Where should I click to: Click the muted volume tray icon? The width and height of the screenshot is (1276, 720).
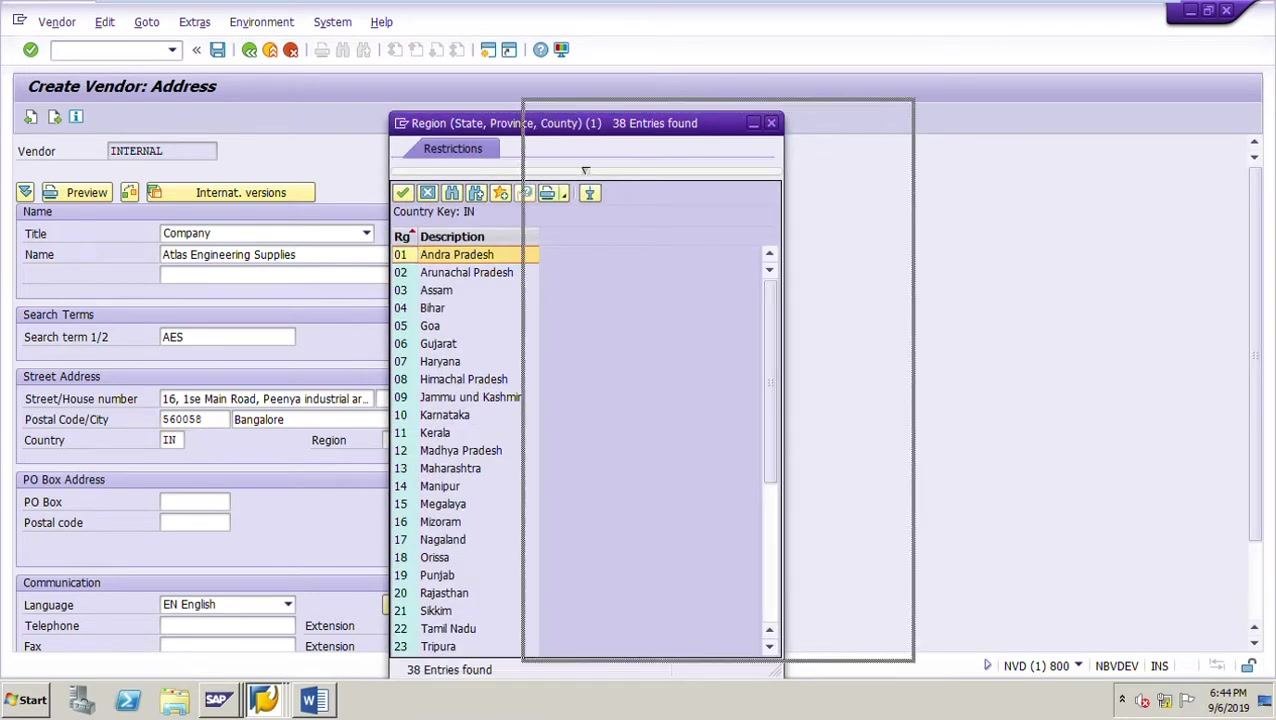[x=1142, y=700]
